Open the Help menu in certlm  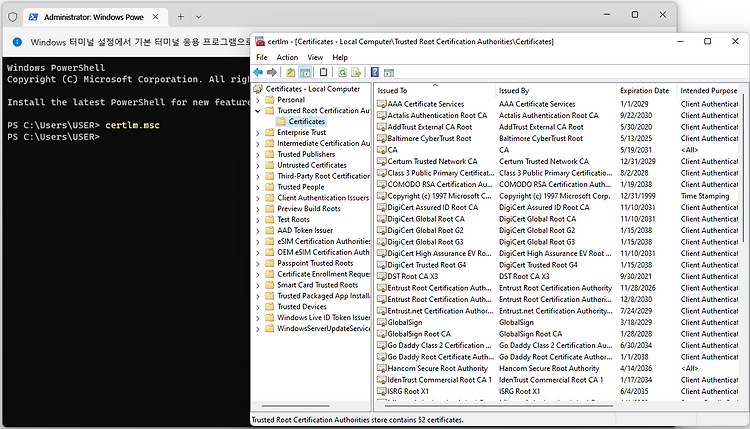[x=340, y=57]
